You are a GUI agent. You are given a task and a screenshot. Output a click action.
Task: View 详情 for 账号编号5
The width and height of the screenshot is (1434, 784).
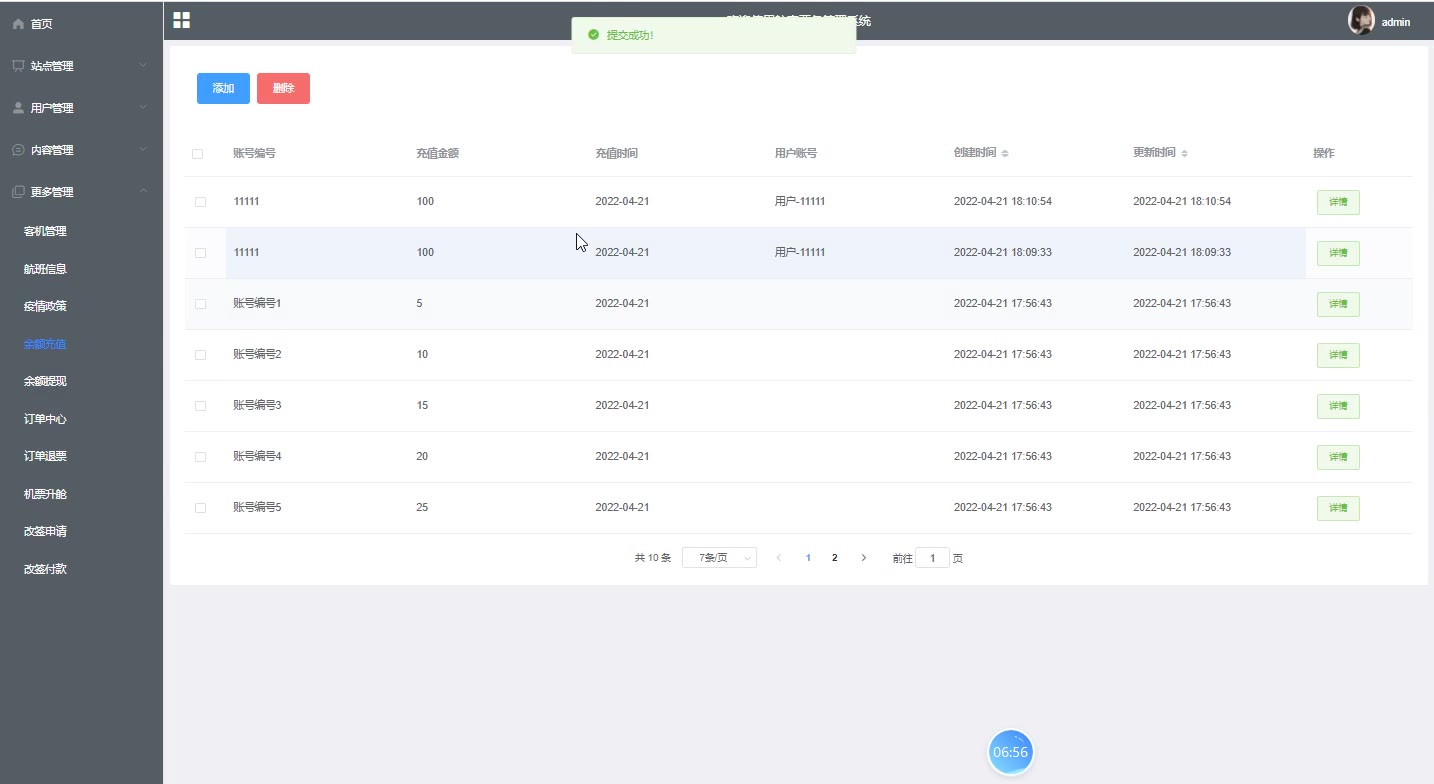[1338, 508]
